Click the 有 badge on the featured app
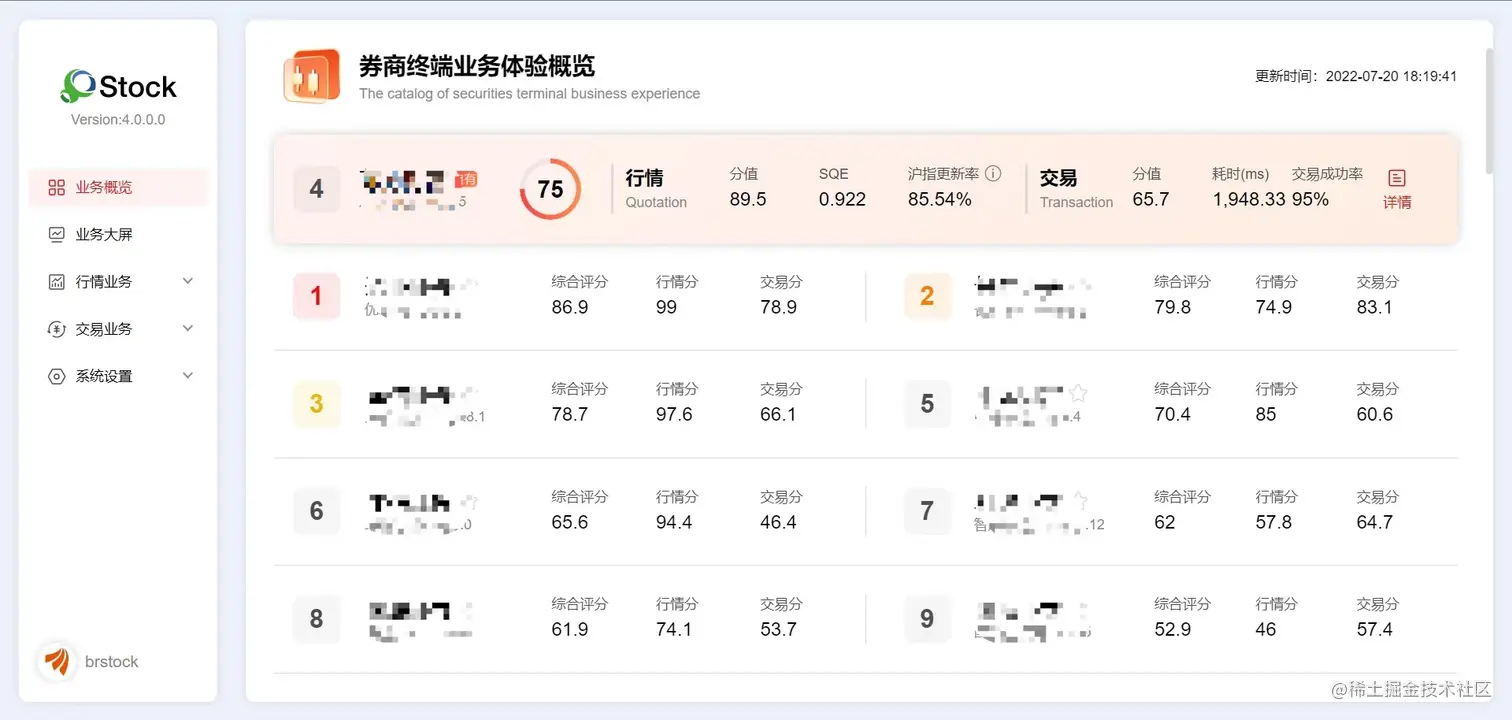Screen dimensions: 1512x720 (466, 176)
